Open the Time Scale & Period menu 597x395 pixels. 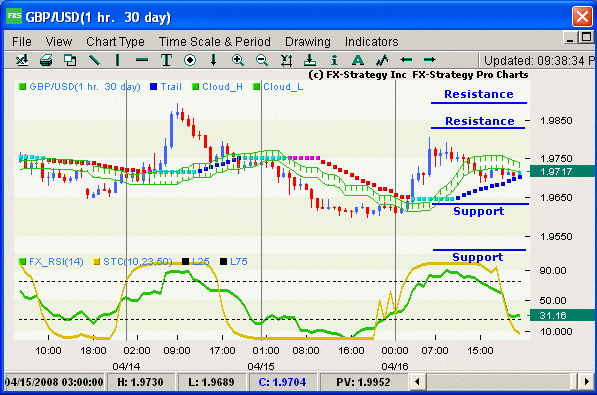(x=215, y=42)
